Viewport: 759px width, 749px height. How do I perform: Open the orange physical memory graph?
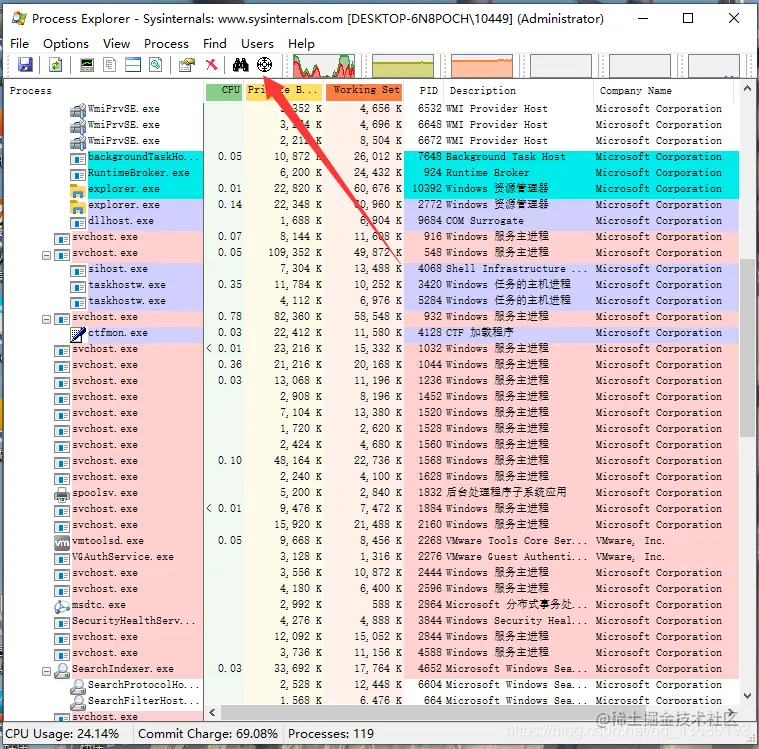click(482, 65)
